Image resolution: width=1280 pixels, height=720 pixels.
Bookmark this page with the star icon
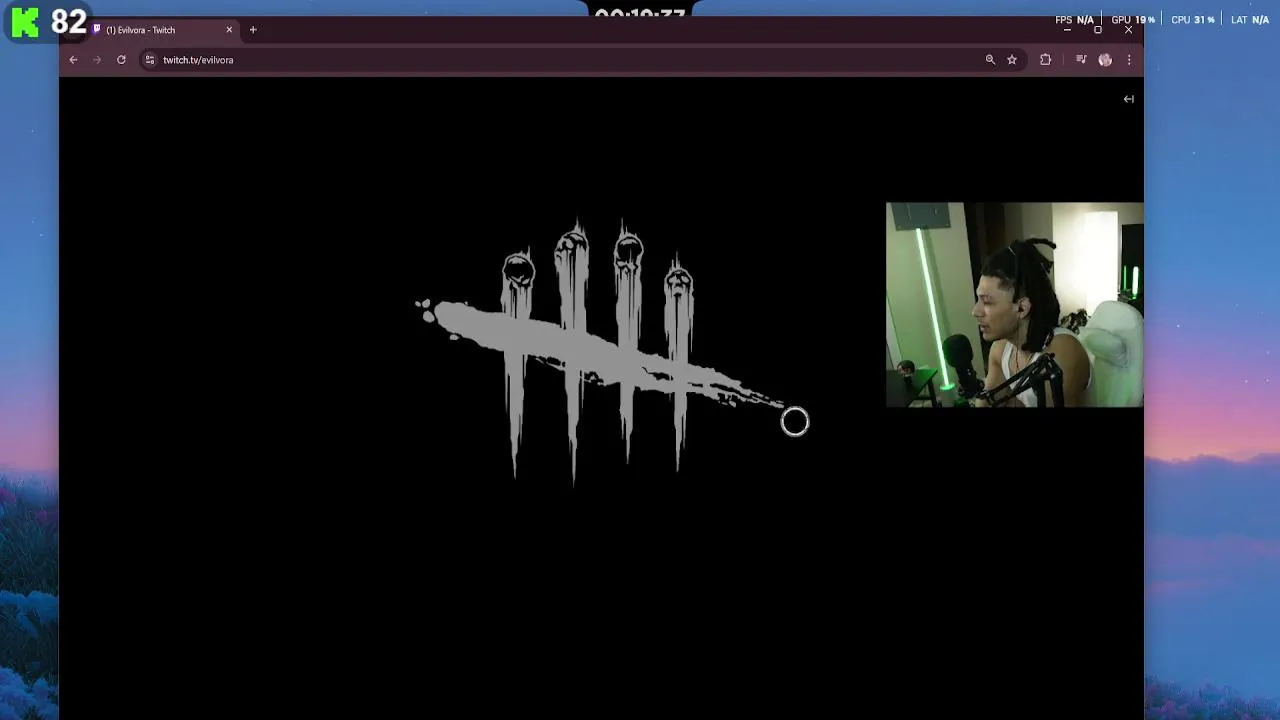[1012, 60]
